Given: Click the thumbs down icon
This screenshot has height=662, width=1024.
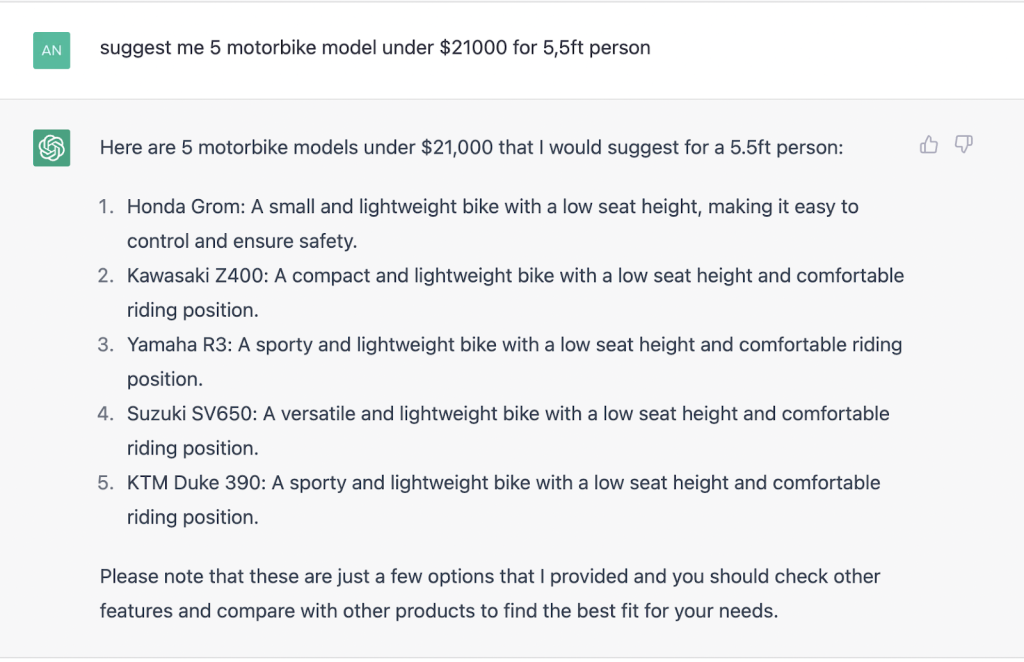Looking at the screenshot, I should tap(964, 145).
